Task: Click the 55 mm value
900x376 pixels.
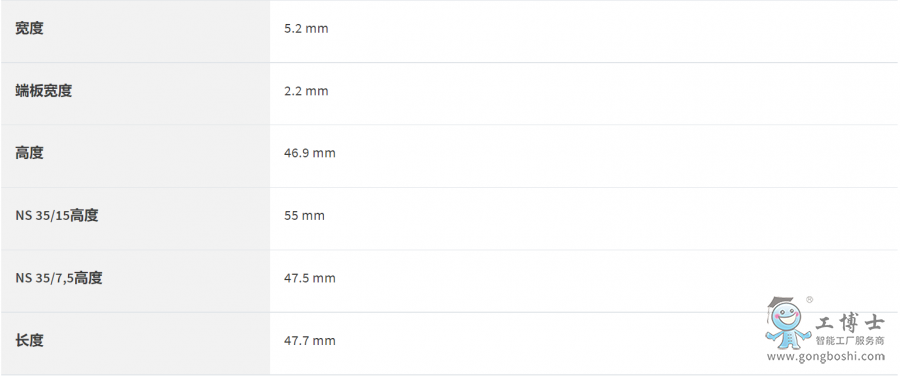Action: coord(304,216)
